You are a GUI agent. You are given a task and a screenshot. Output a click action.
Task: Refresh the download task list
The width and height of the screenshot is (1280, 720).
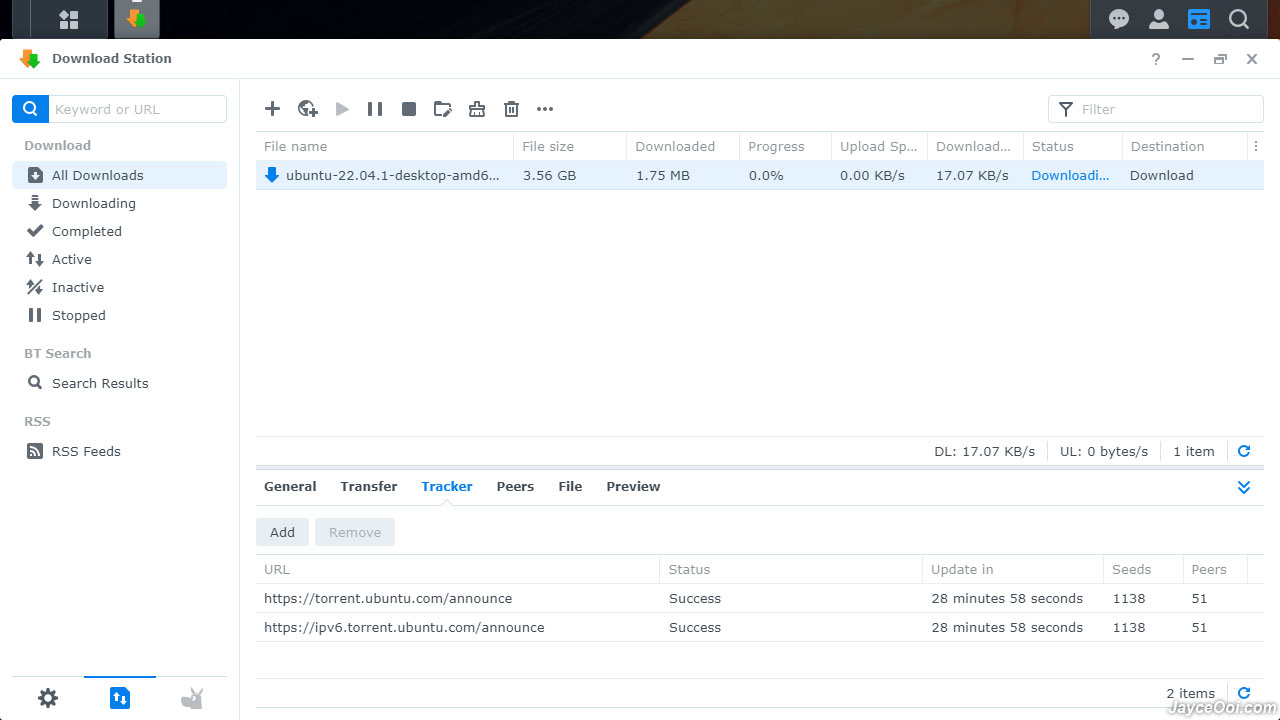[1244, 451]
